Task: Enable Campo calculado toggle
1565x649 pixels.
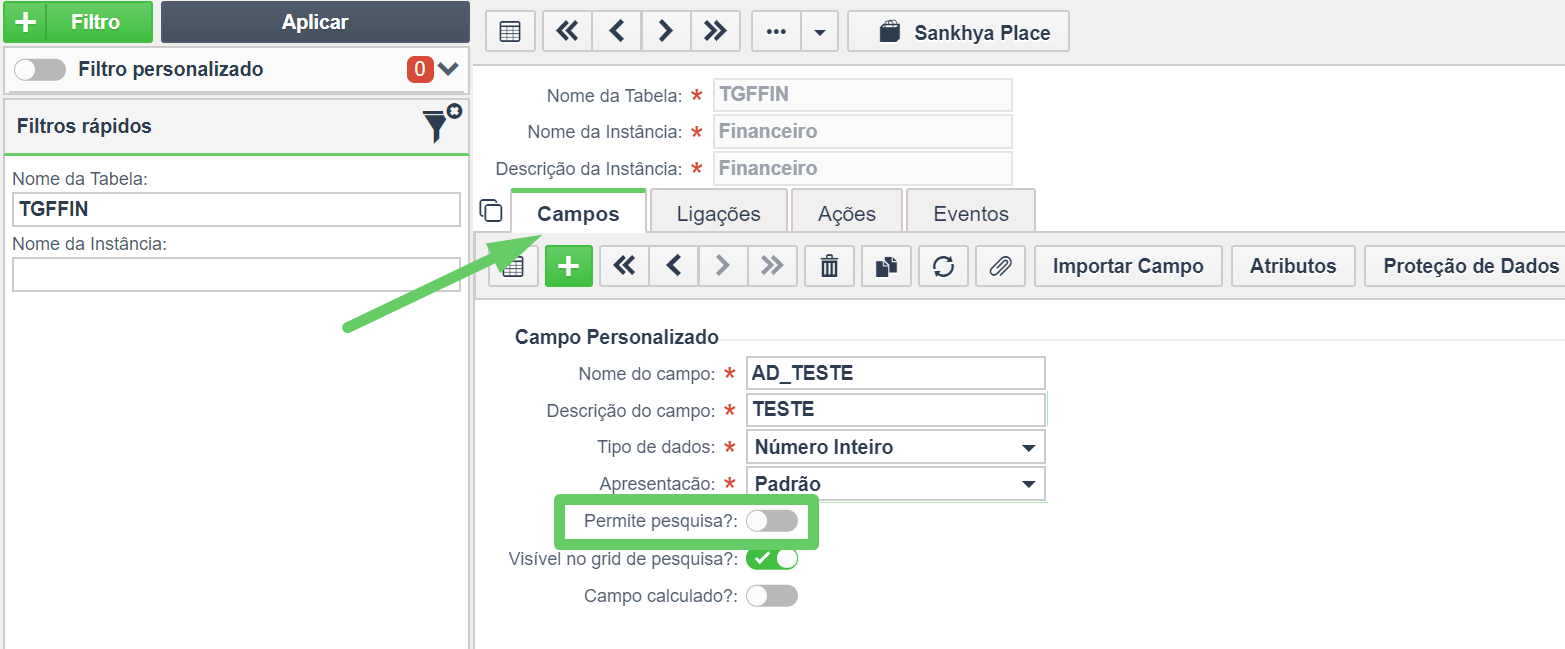Action: (x=772, y=596)
